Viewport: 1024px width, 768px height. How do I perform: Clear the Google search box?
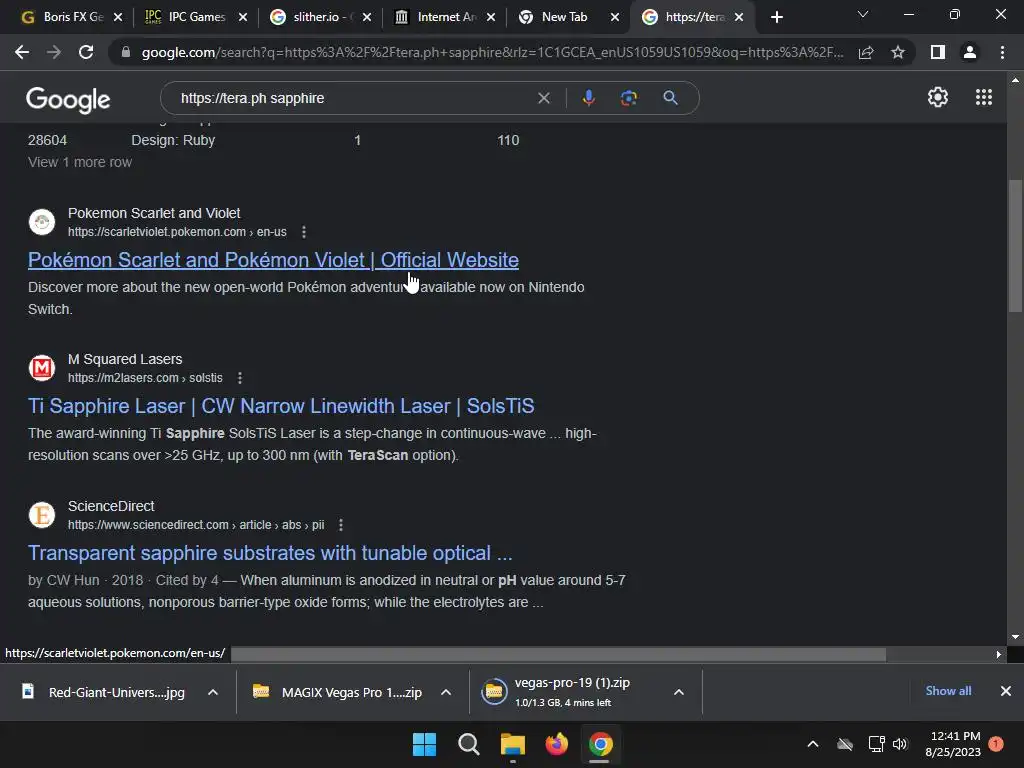[543, 98]
